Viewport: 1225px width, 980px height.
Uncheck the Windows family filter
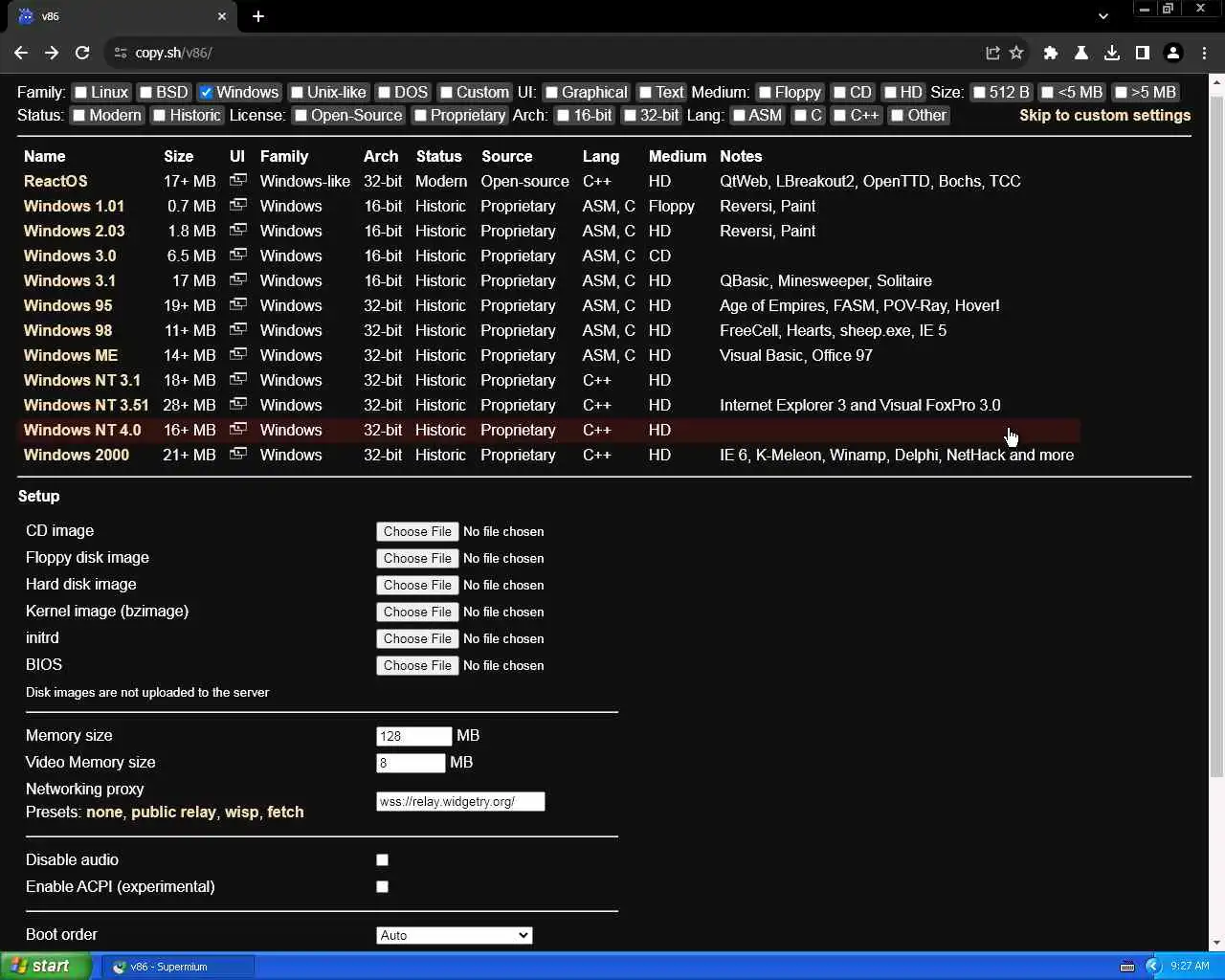click(206, 93)
